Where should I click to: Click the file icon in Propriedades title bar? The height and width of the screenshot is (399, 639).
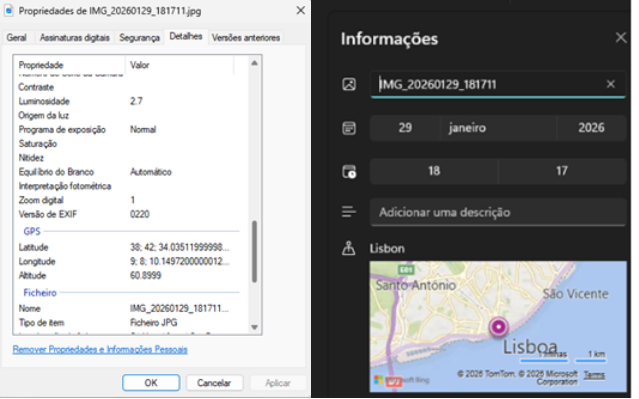click(x=9, y=11)
